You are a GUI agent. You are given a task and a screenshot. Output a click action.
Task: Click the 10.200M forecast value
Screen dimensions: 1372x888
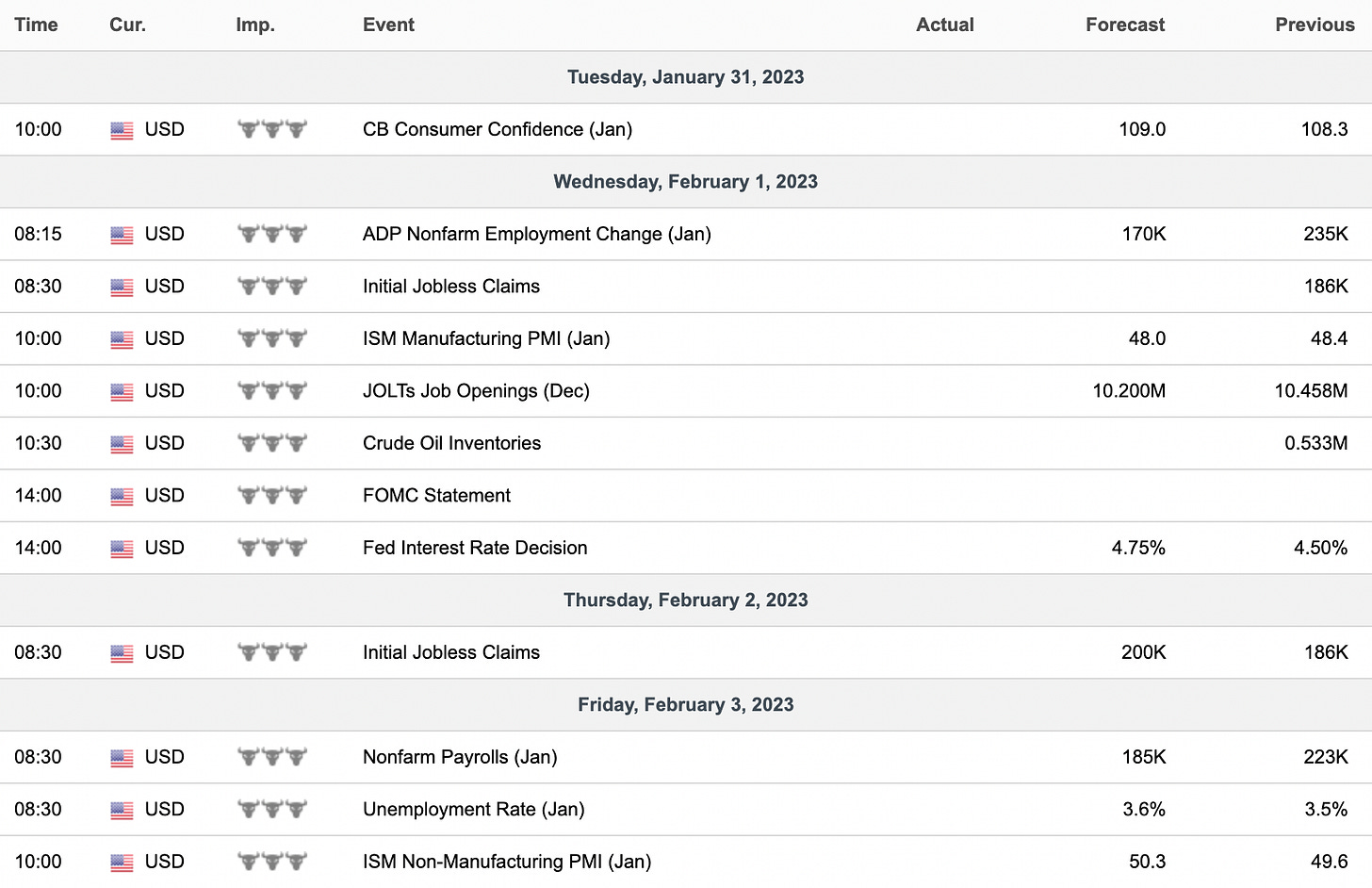[1129, 390]
